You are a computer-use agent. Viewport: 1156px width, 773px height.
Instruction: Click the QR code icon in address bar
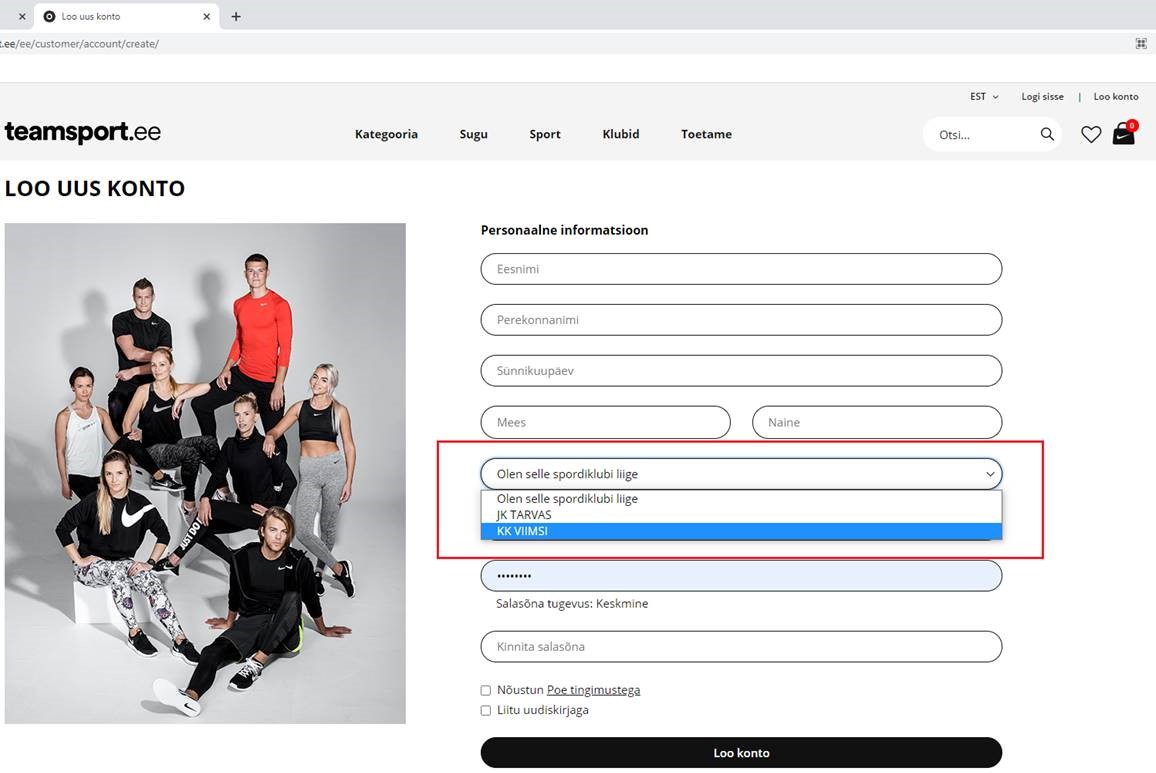1141,44
